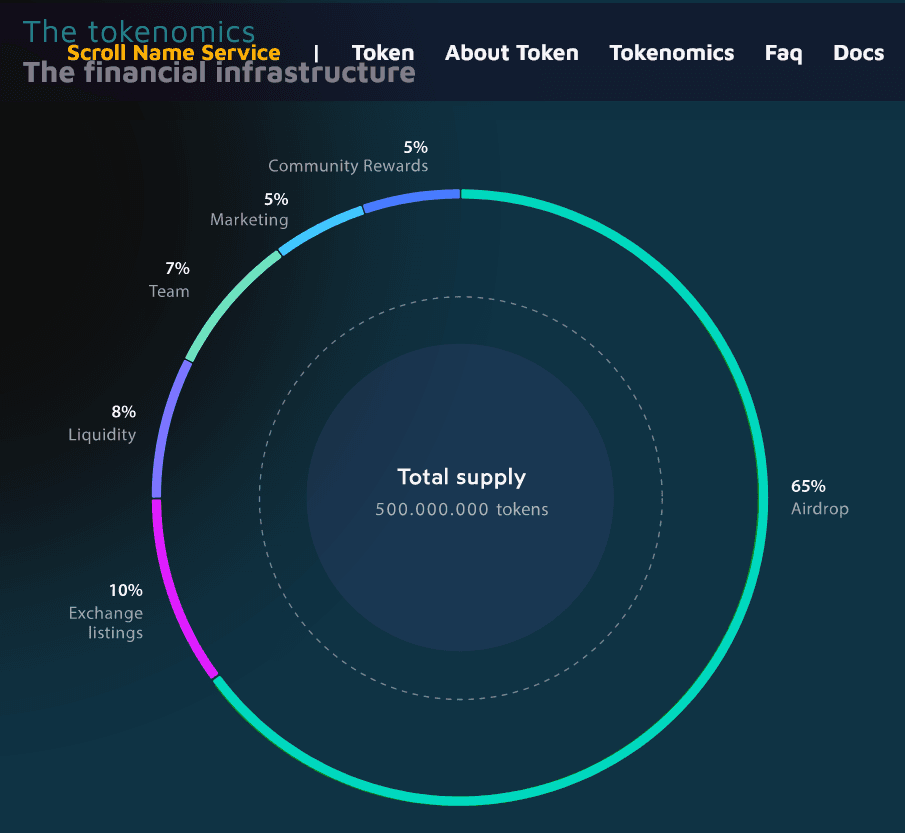Jump to Tokenomics in the navigation bar
Viewport: 905px width, 833px height.
(671, 53)
